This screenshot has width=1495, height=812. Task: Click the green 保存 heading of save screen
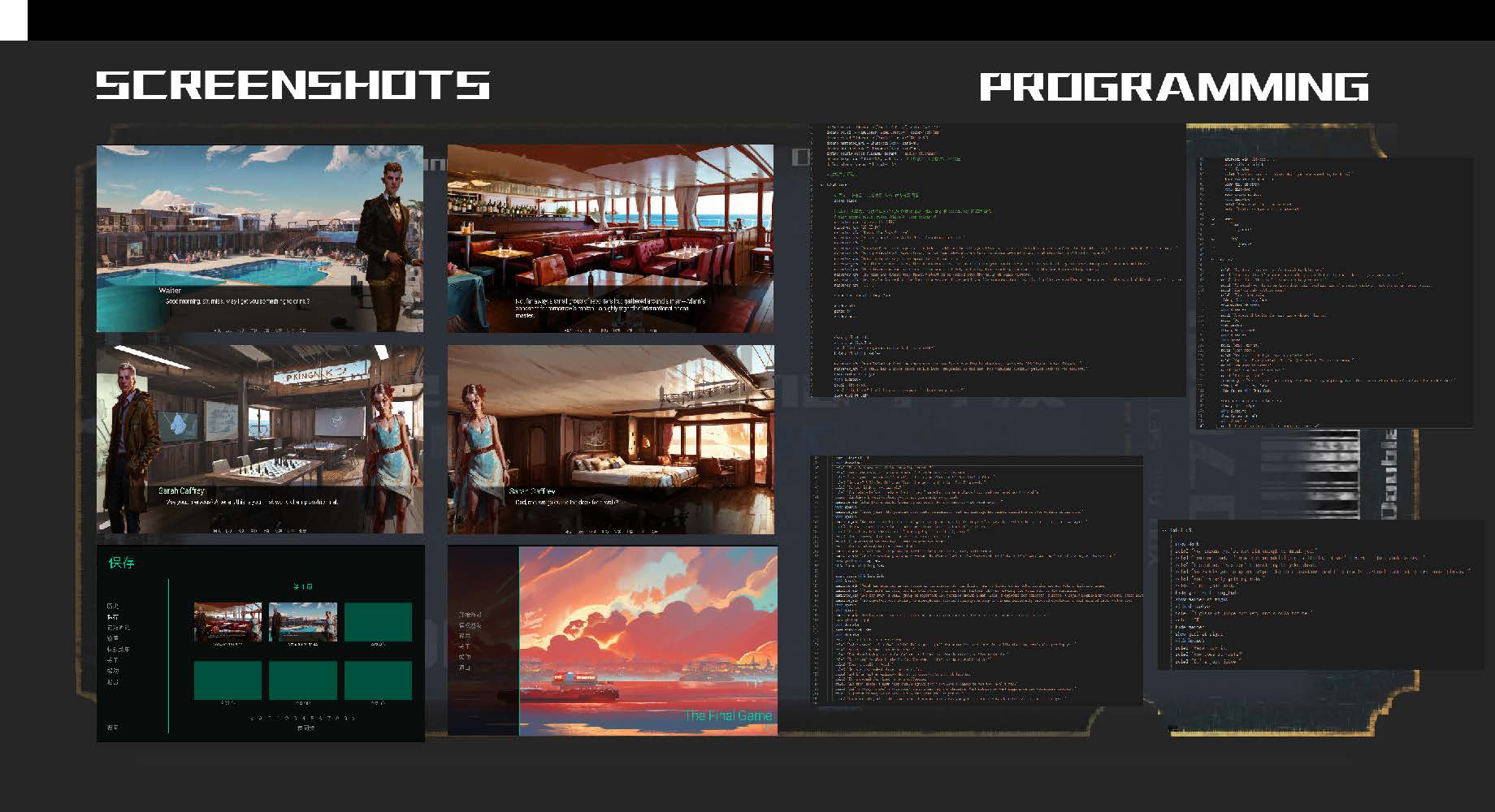coord(121,563)
